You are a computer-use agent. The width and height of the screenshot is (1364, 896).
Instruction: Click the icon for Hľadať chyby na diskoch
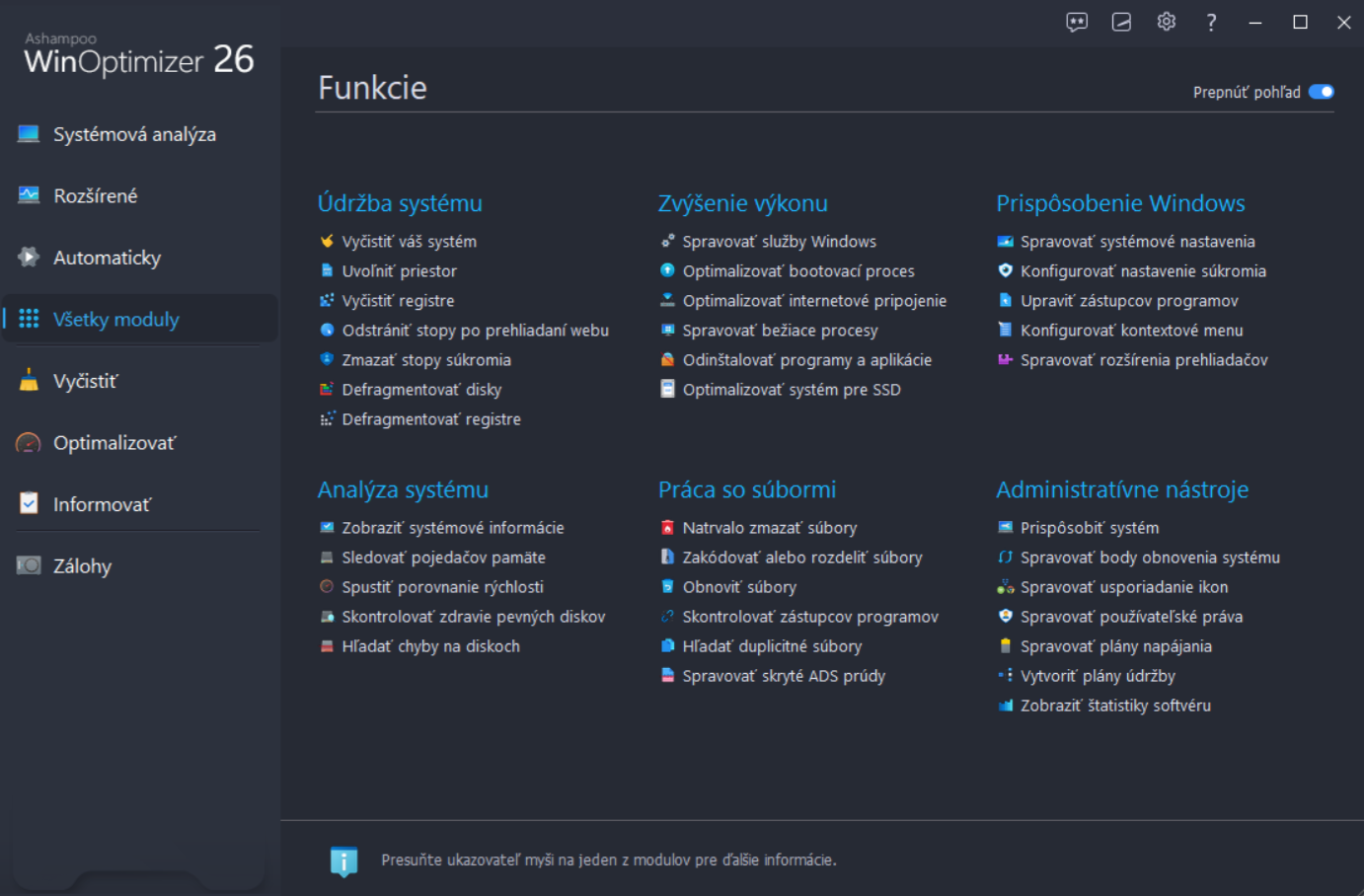pos(327,646)
